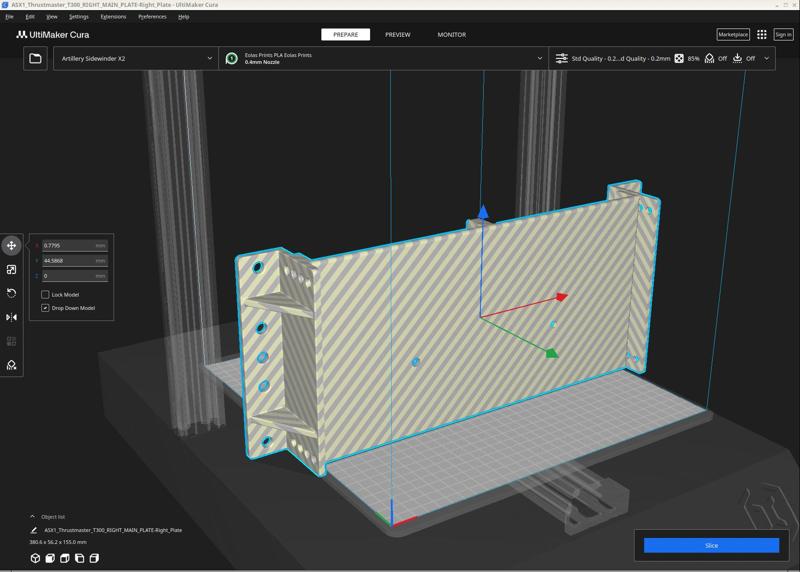The height and width of the screenshot is (572, 800).
Task: Click the model dimensions text 380.6 x 56.2 x 155.0 mm
Action: (x=58, y=542)
